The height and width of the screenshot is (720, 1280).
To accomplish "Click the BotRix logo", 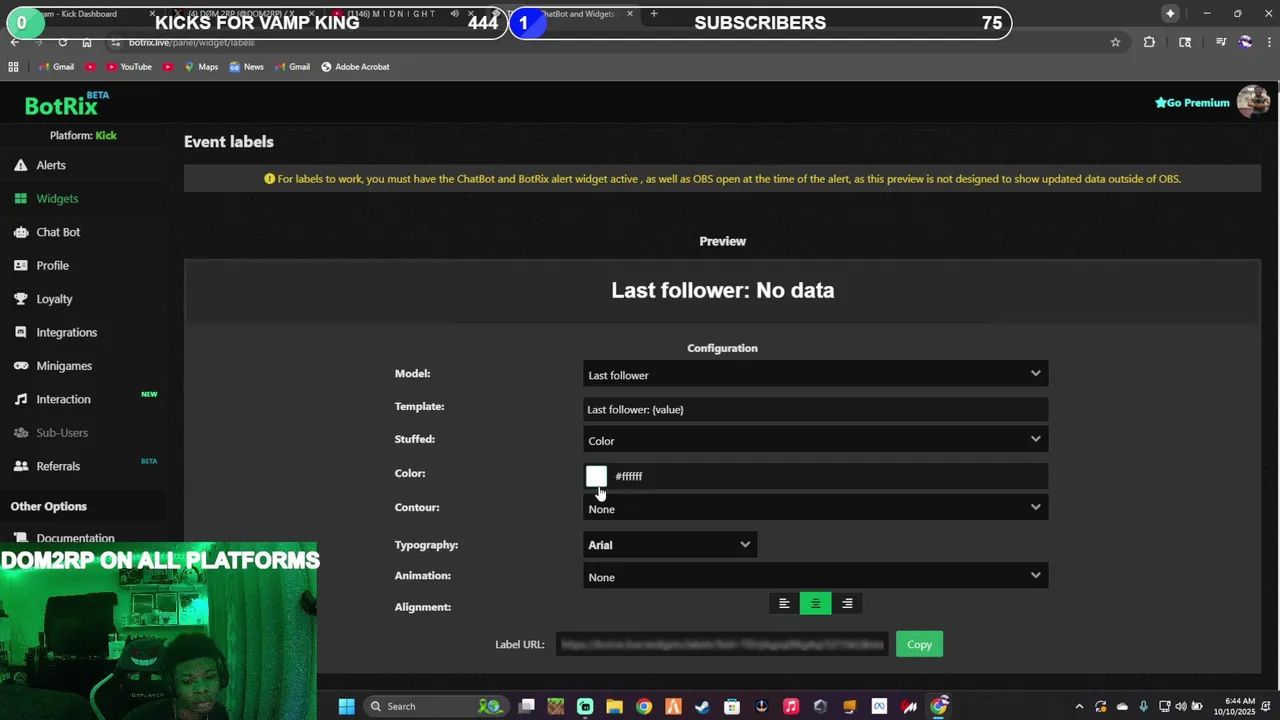I will pos(62,105).
